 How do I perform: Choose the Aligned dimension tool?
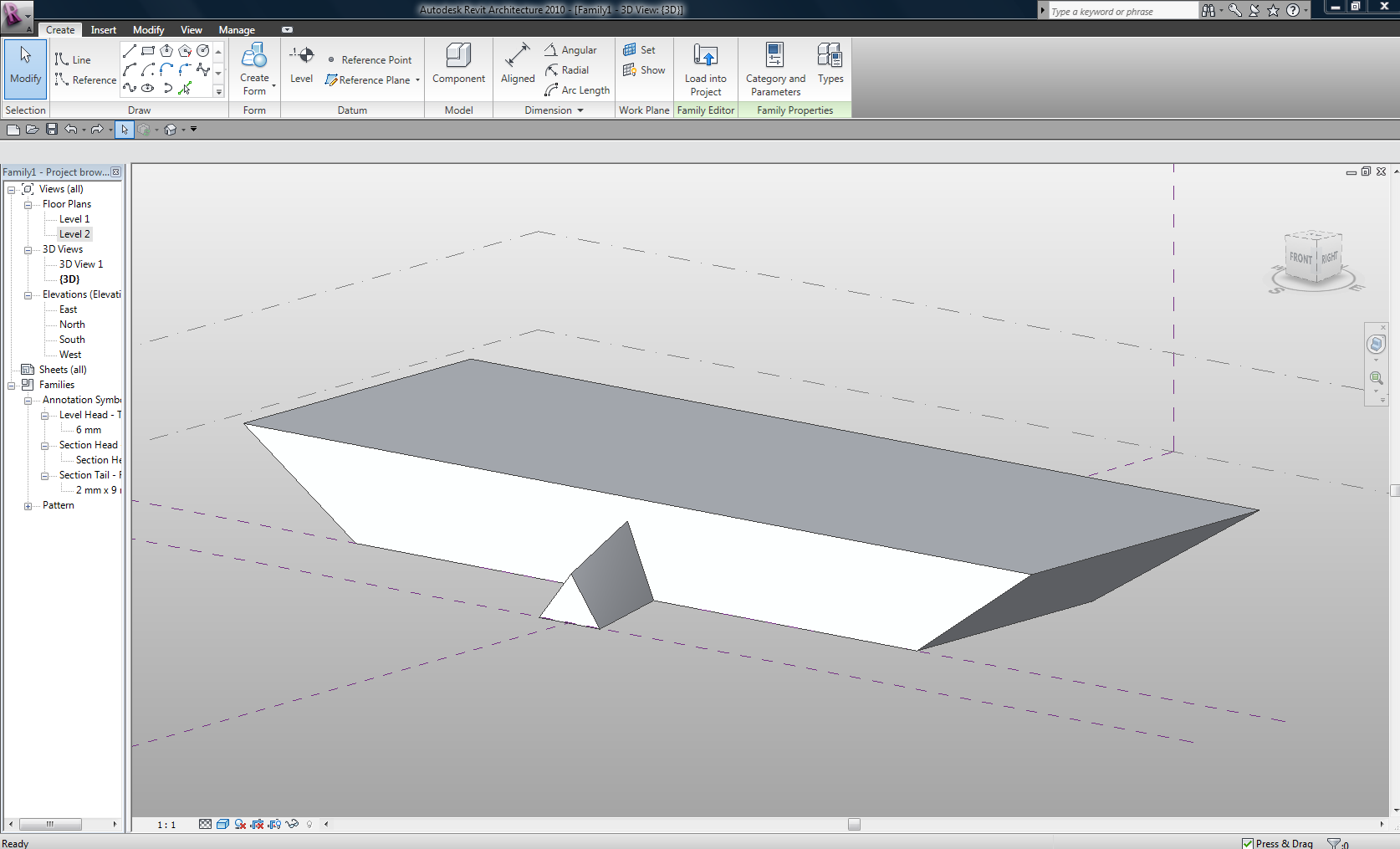[517, 65]
